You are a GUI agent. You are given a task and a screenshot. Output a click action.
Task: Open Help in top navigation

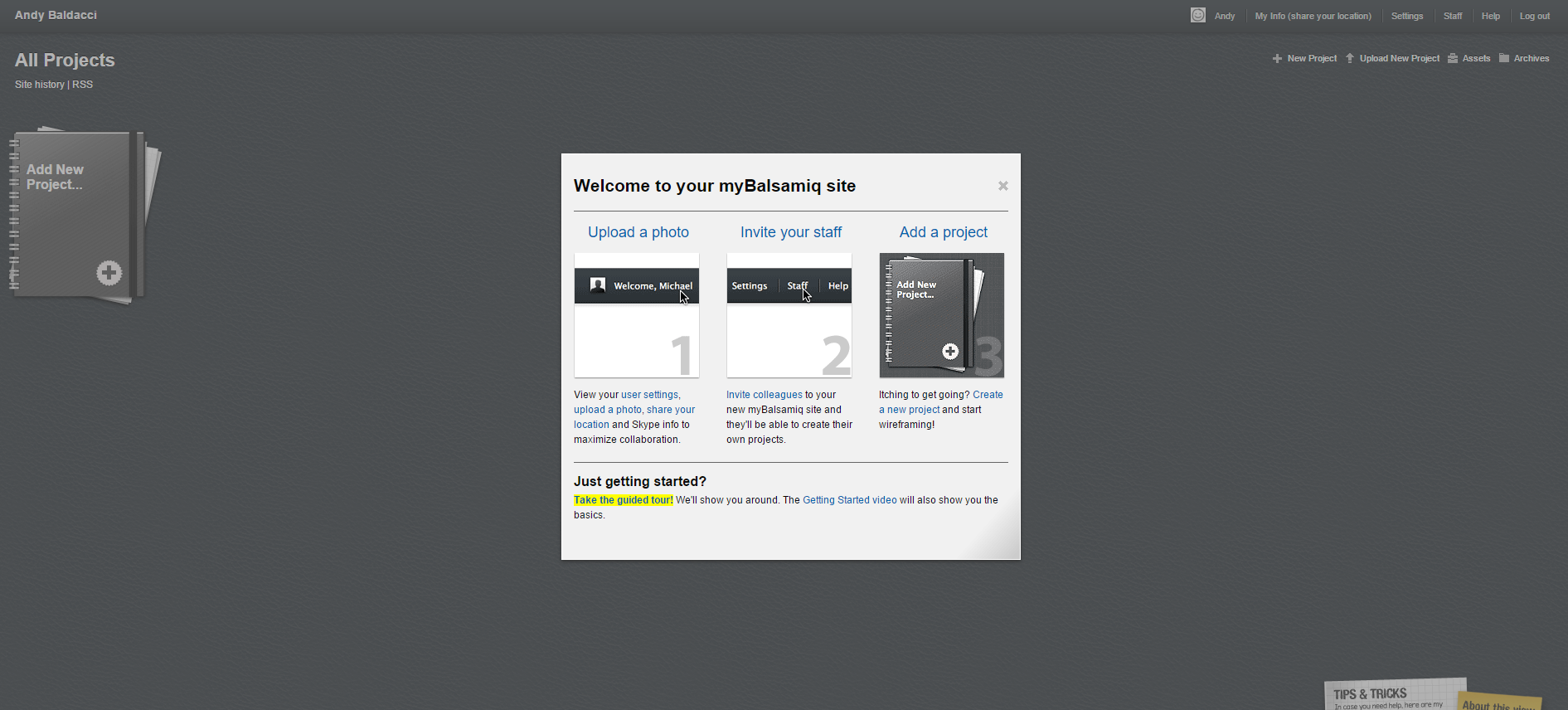click(x=1491, y=16)
